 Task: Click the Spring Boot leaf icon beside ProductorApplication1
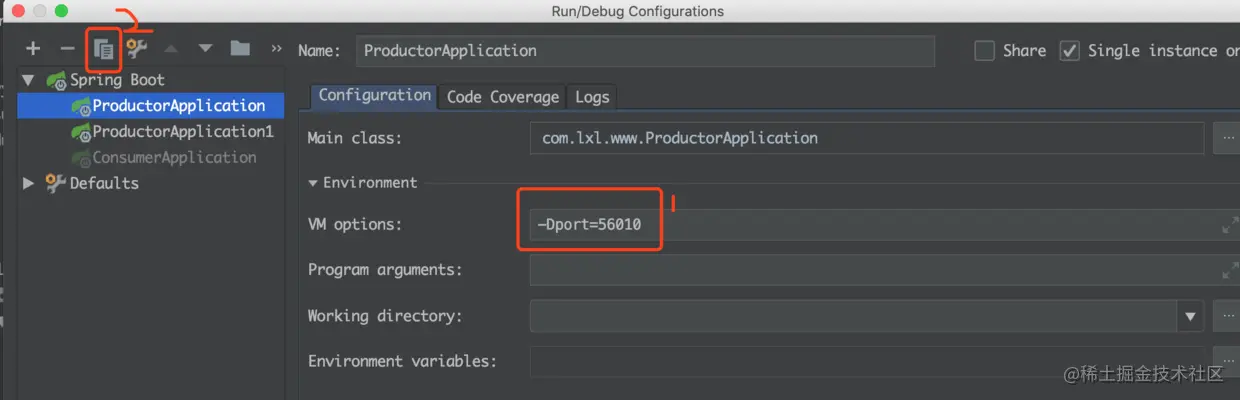coord(80,132)
